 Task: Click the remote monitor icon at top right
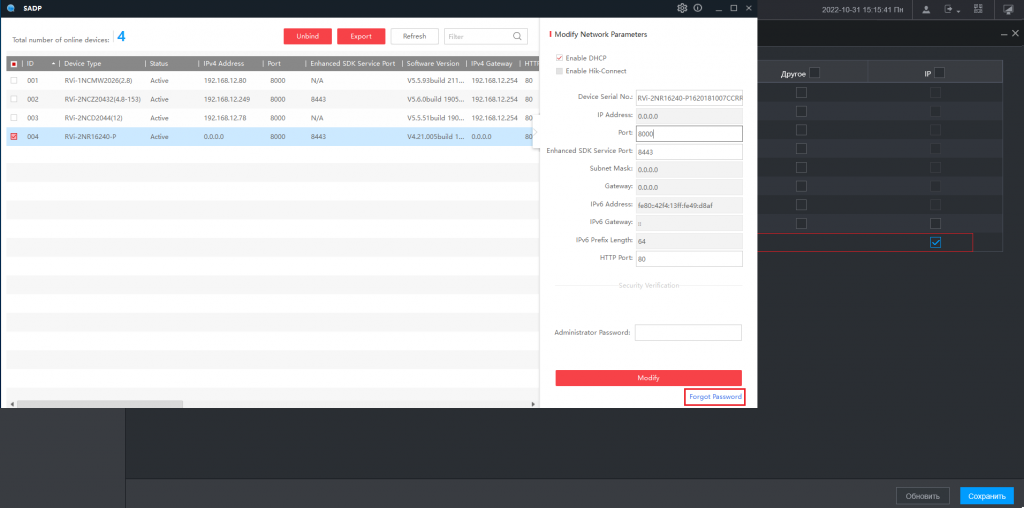pos(1007,9)
